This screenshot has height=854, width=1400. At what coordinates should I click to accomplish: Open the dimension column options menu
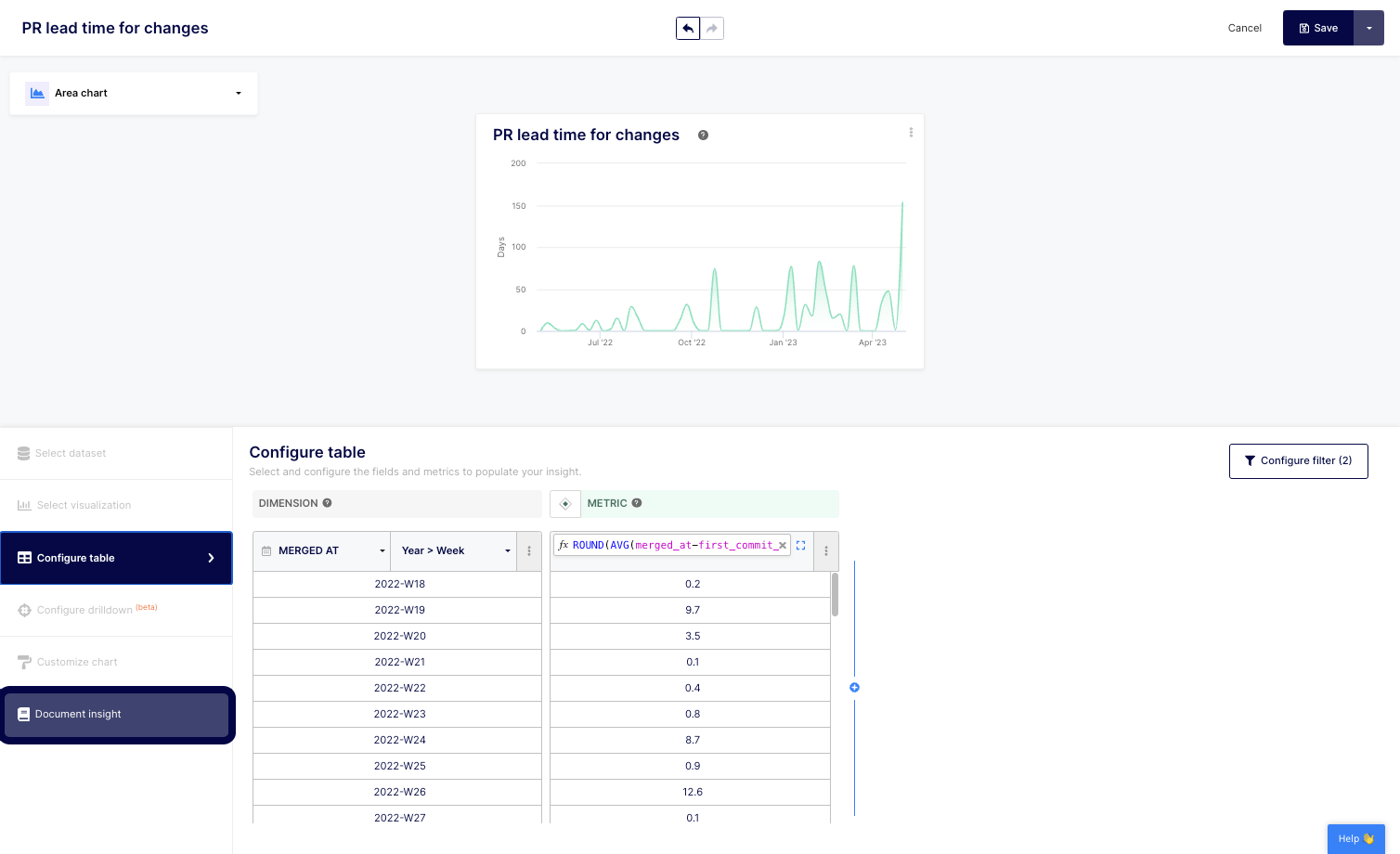[529, 551]
